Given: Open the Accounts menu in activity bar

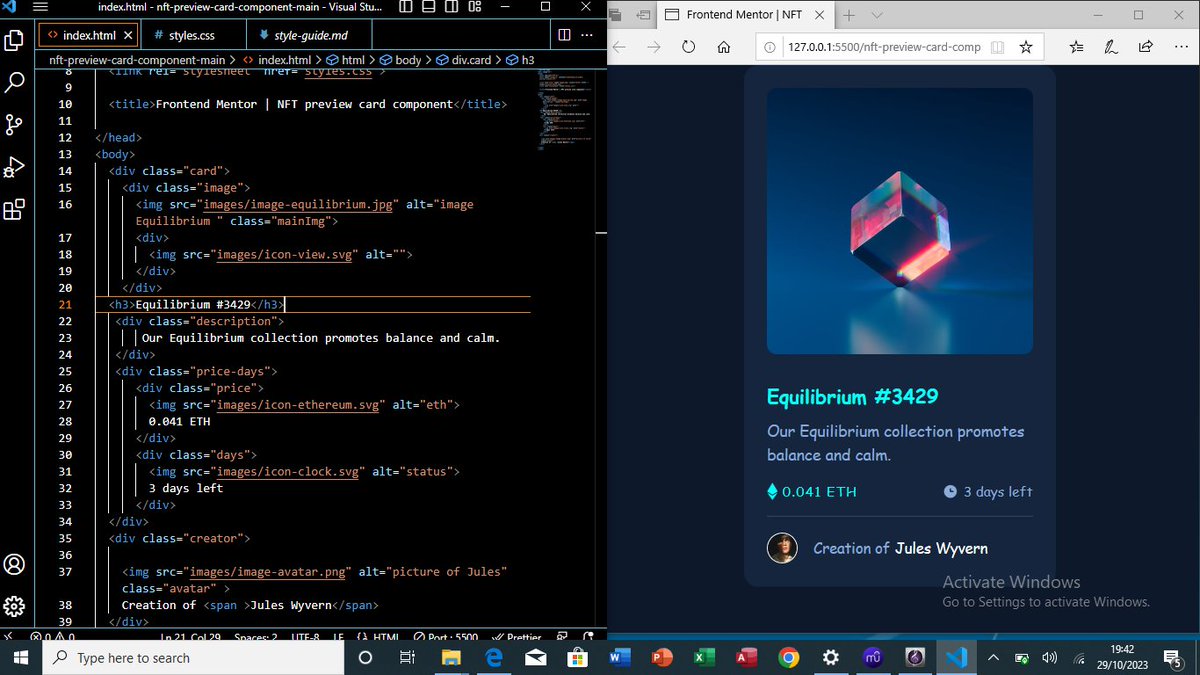Looking at the screenshot, I should pyautogui.click(x=14, y=564).
